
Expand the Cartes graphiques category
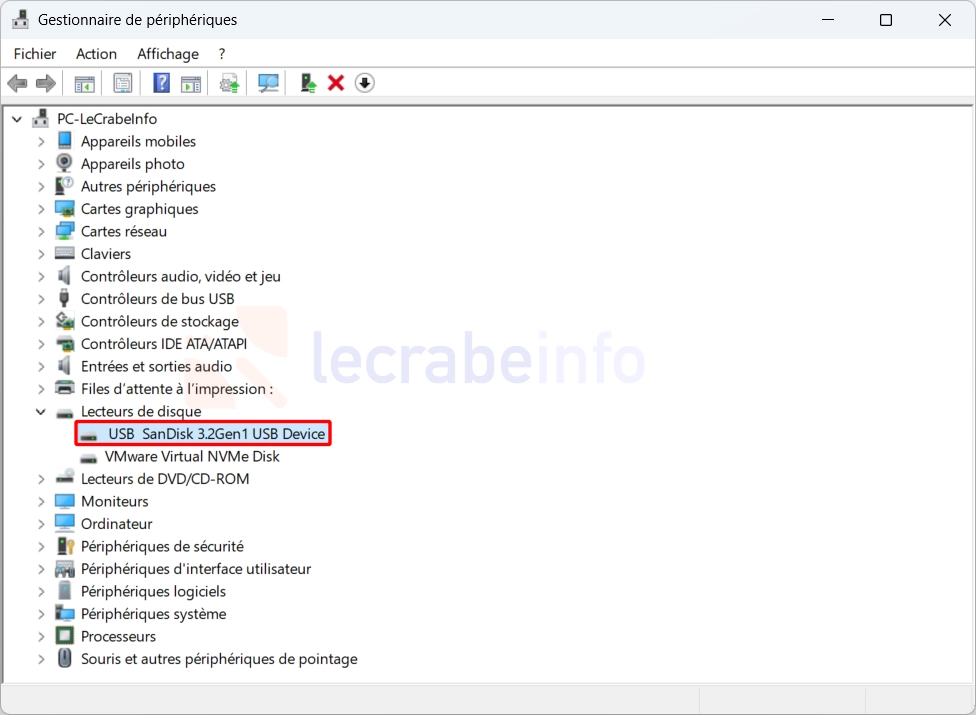pos(41,209)
